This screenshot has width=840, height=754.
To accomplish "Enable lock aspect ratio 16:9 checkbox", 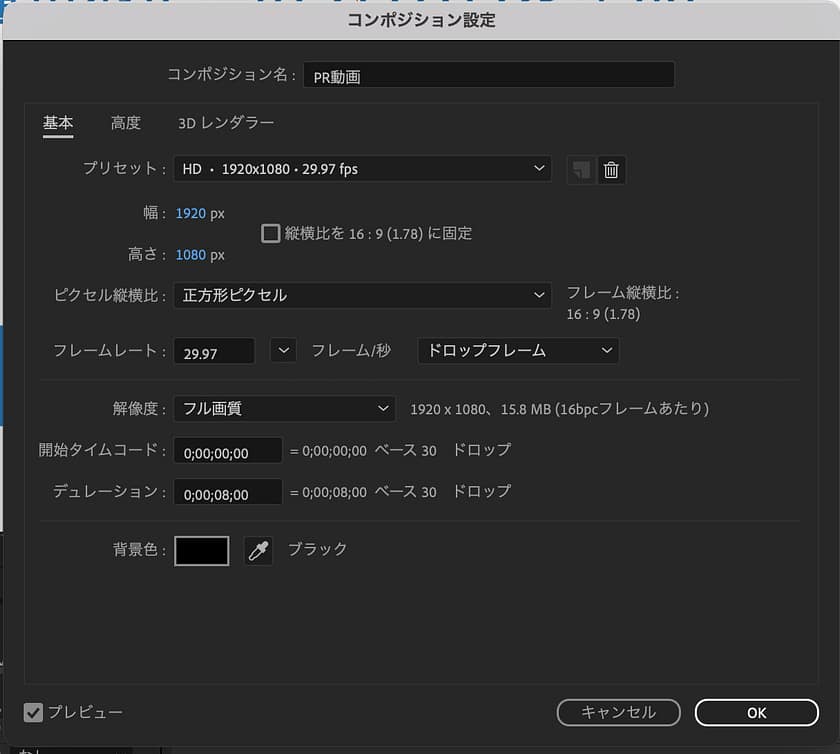I will [x=270, y=234].
